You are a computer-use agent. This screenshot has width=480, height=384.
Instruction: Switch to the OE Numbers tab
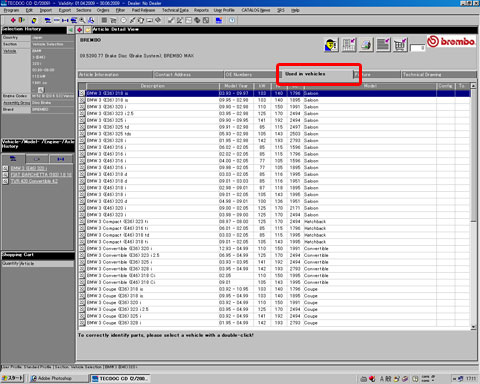251,75
